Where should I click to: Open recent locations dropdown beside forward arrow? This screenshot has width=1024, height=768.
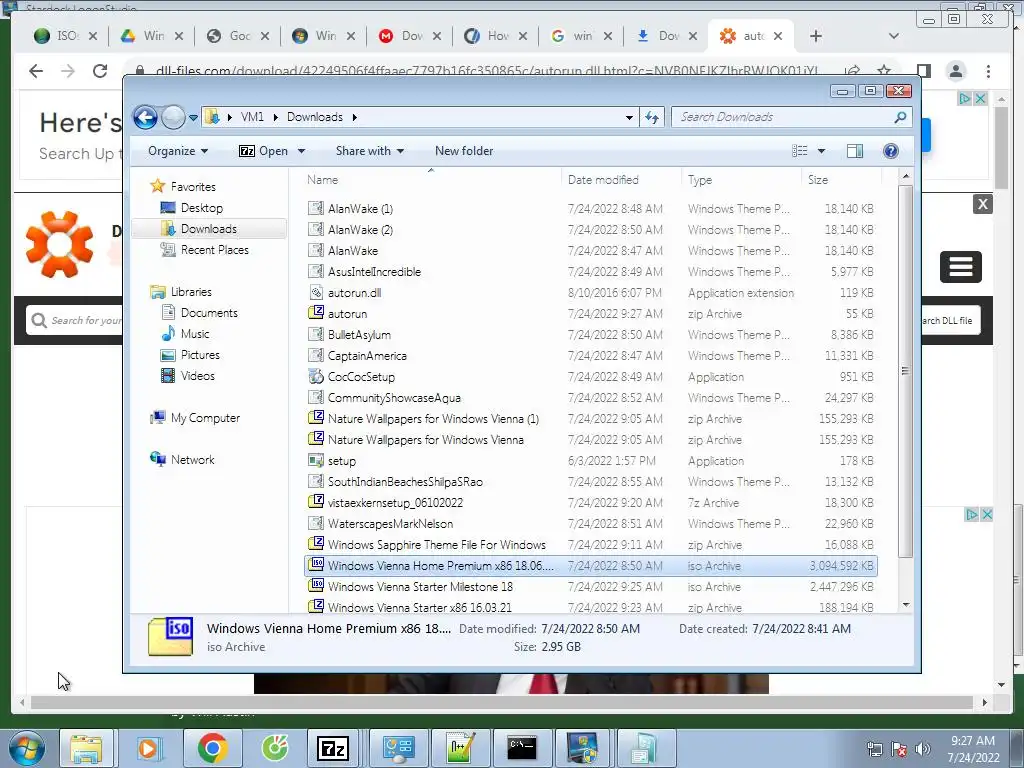point(193,118)
